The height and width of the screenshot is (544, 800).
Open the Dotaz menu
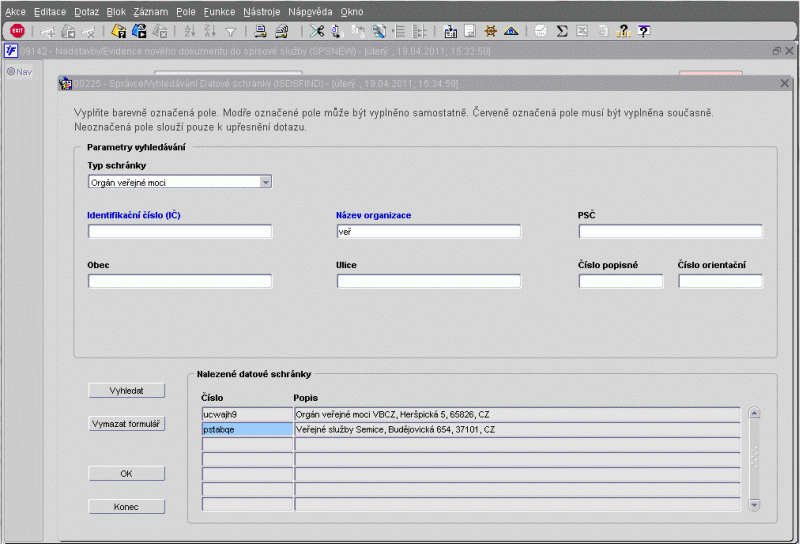86,10
